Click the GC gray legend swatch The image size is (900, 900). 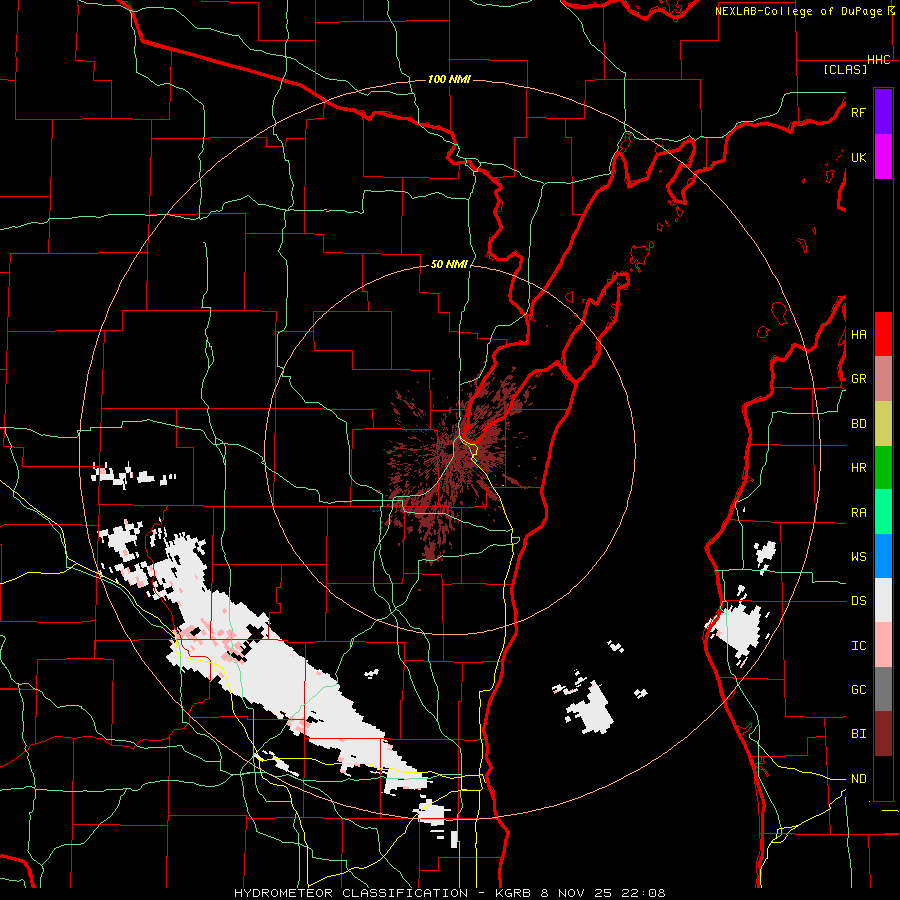[883, 689]
